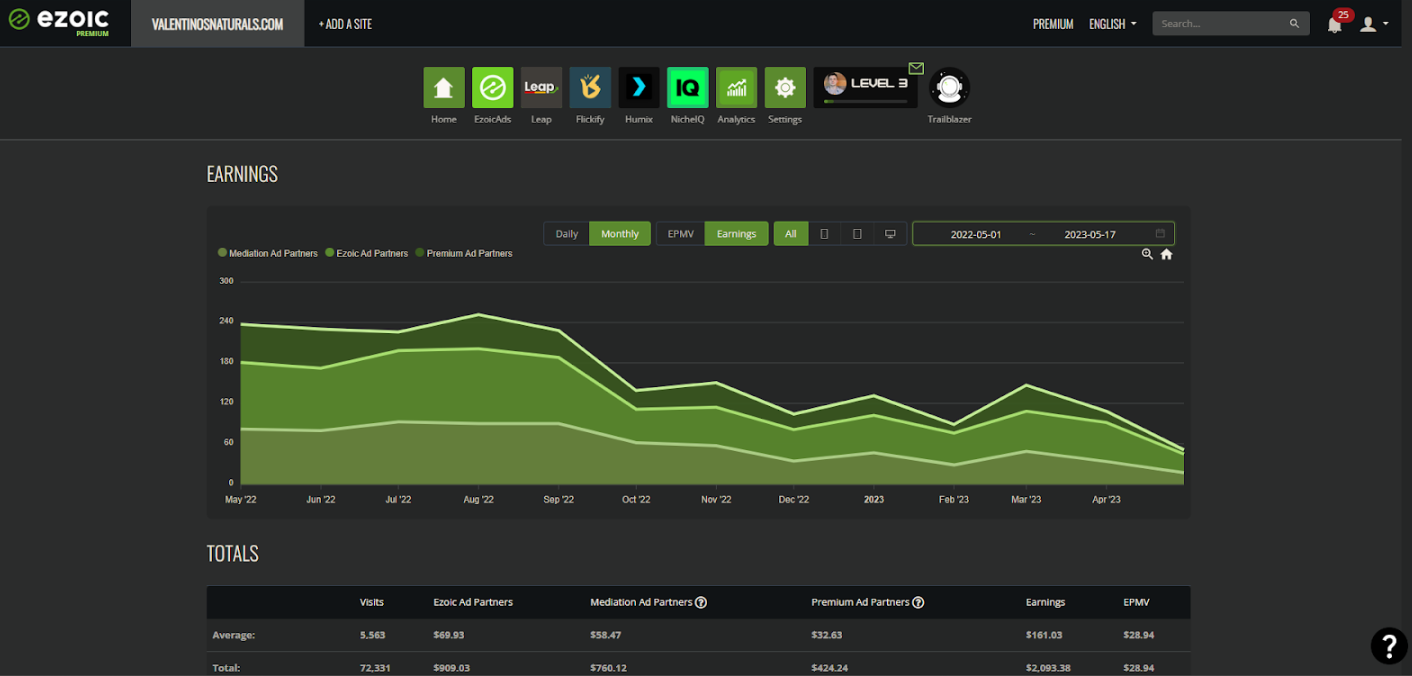
Task: Show info for Mediation Ad Partners column
Action: tap(701, 603)
